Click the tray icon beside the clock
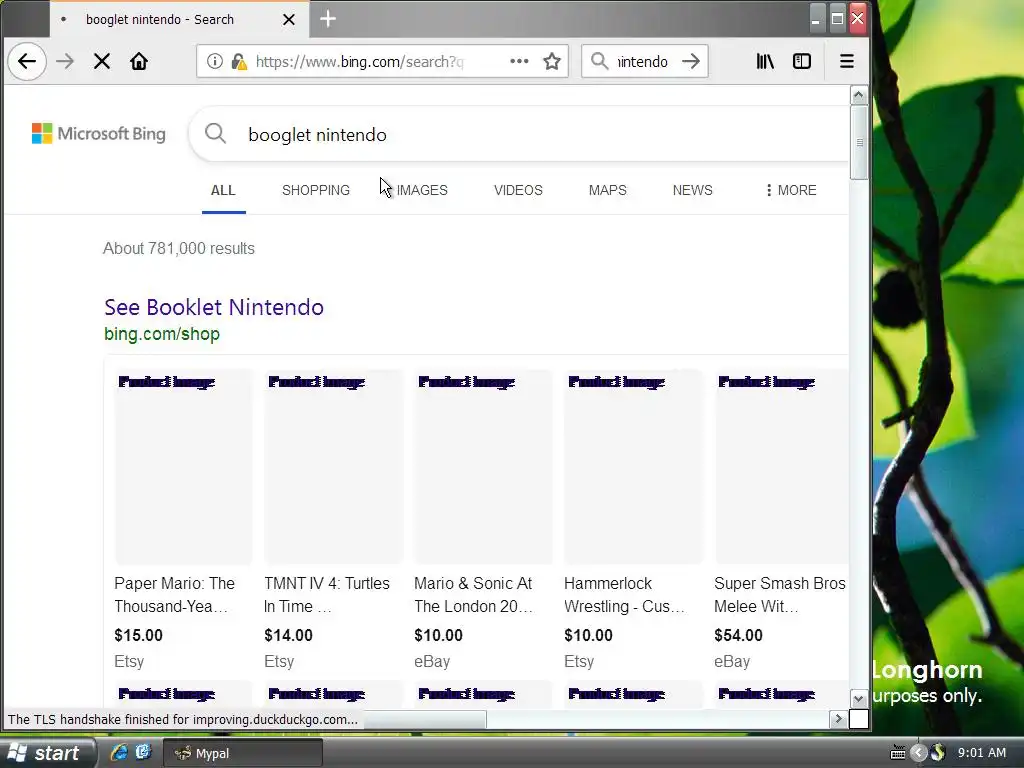Screen dimensions: 1024x768 click(938, 753)
